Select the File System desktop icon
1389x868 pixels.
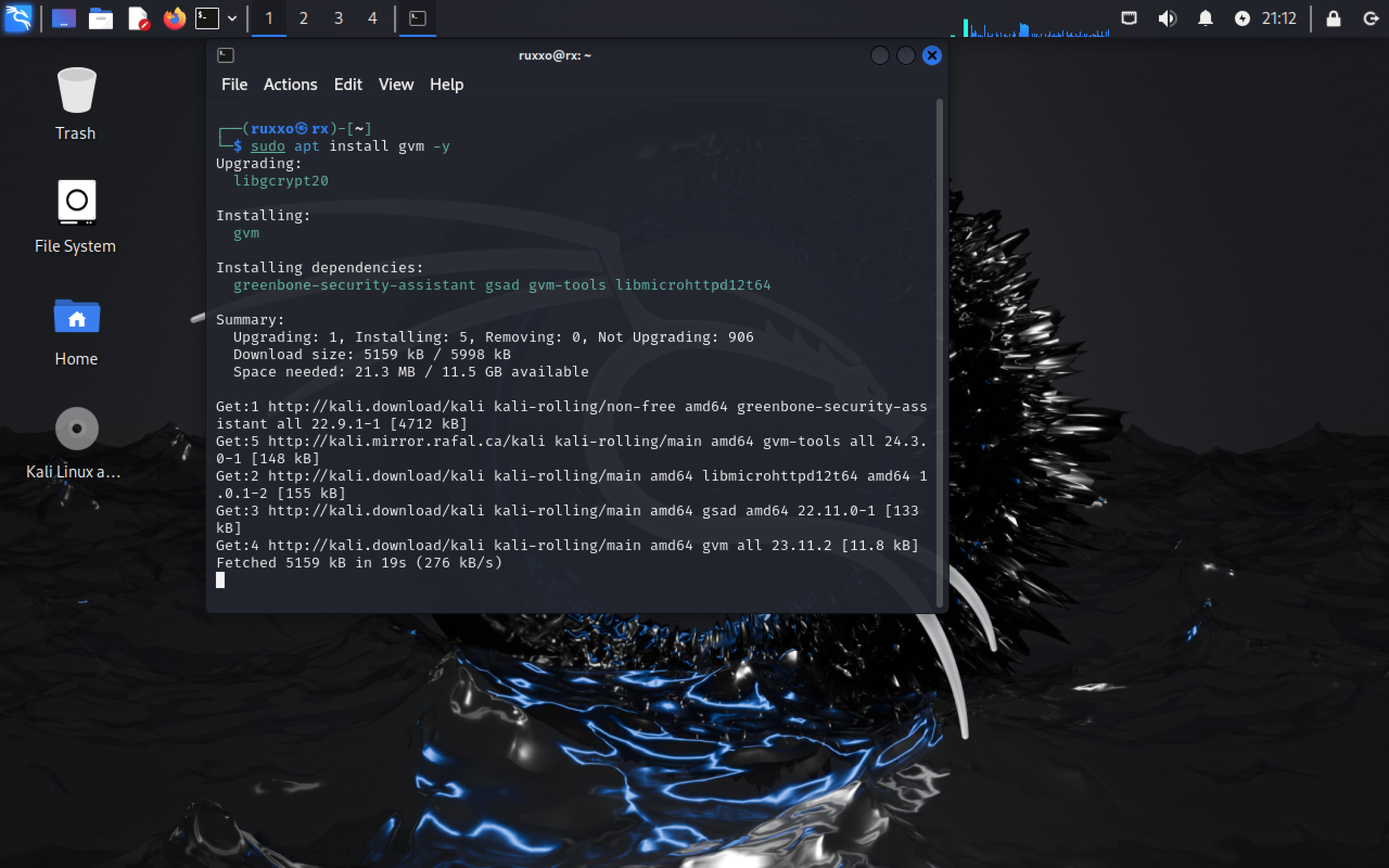(76, 216)
